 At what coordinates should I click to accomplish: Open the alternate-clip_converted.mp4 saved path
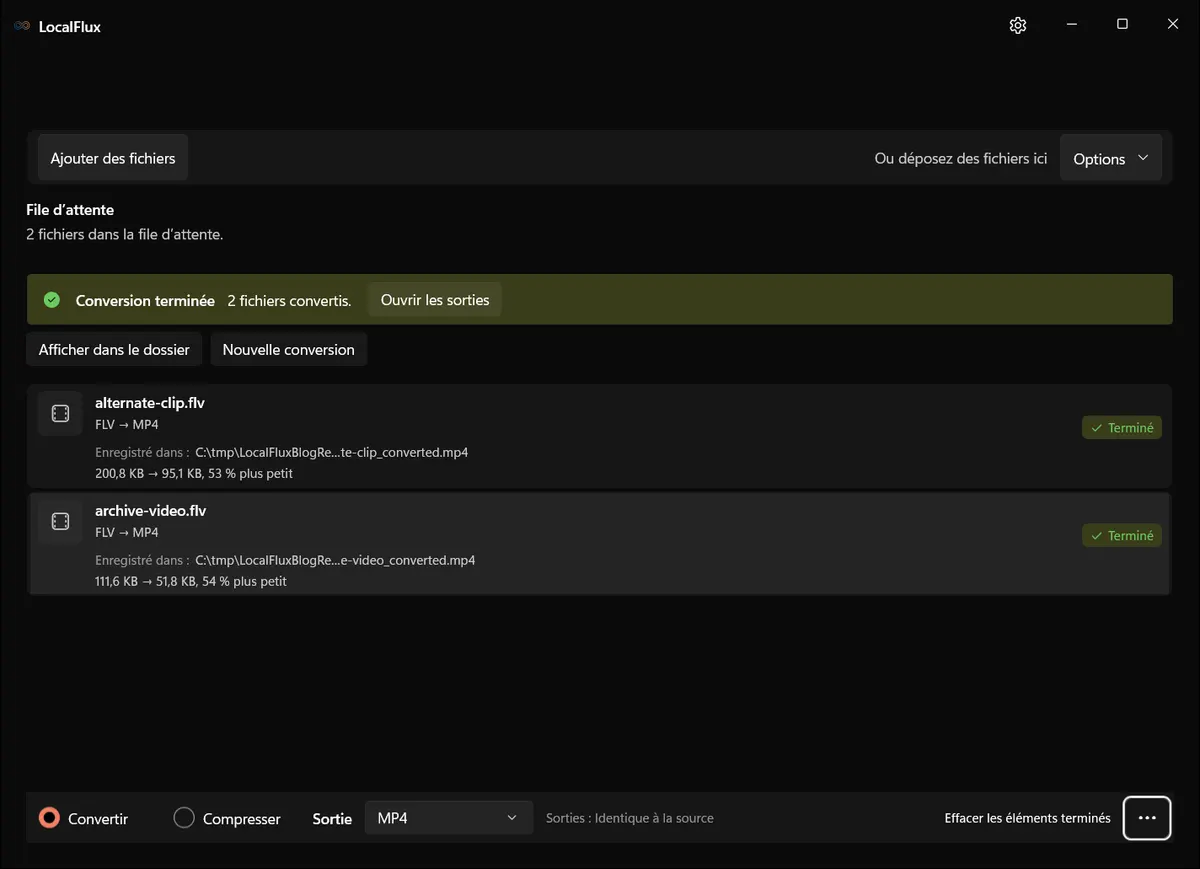(332, 452)
